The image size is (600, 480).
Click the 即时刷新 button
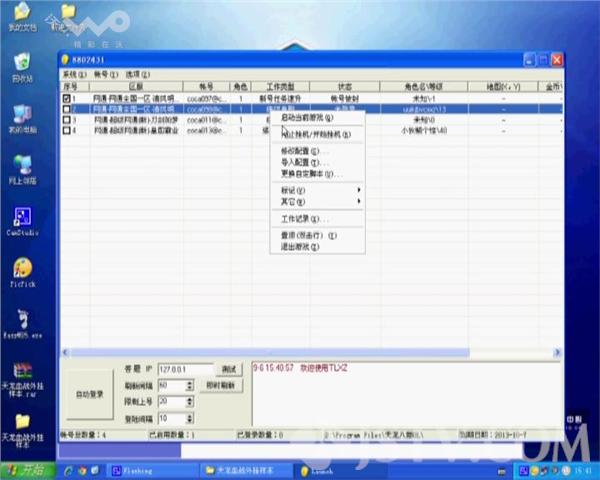220,385
